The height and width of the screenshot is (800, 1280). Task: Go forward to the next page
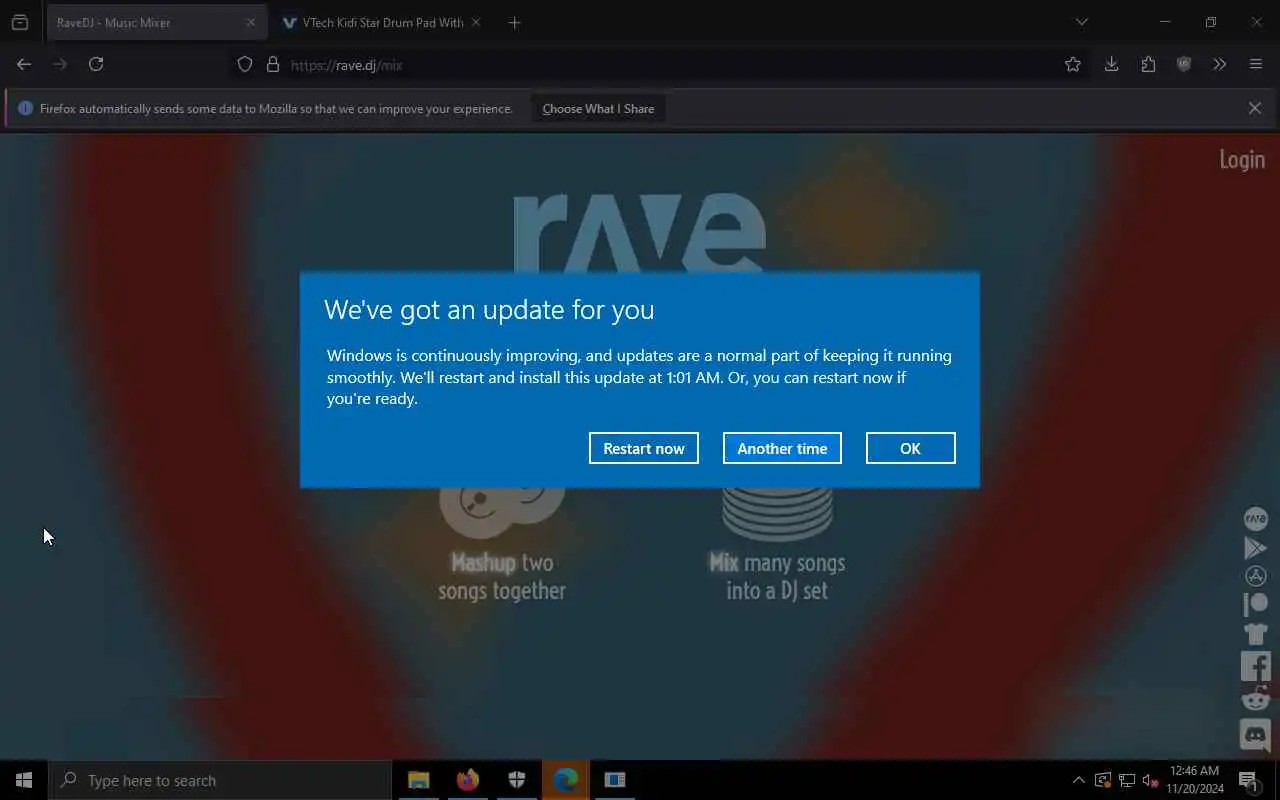[x=60, y=64]
